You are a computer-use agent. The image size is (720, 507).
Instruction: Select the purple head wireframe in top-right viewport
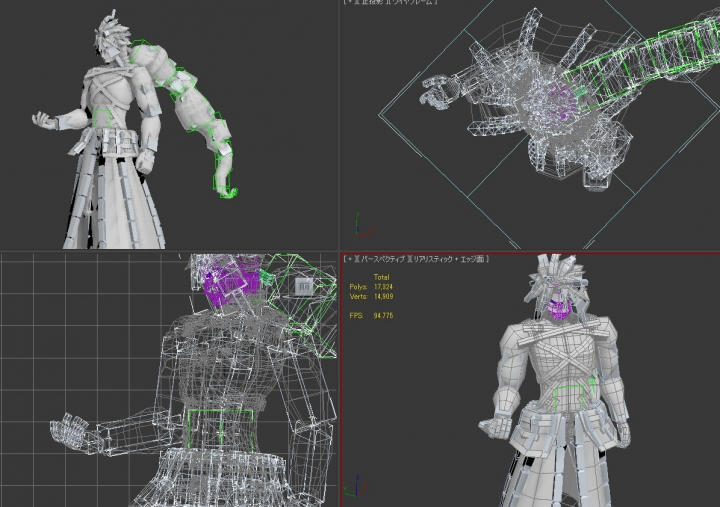561,101
